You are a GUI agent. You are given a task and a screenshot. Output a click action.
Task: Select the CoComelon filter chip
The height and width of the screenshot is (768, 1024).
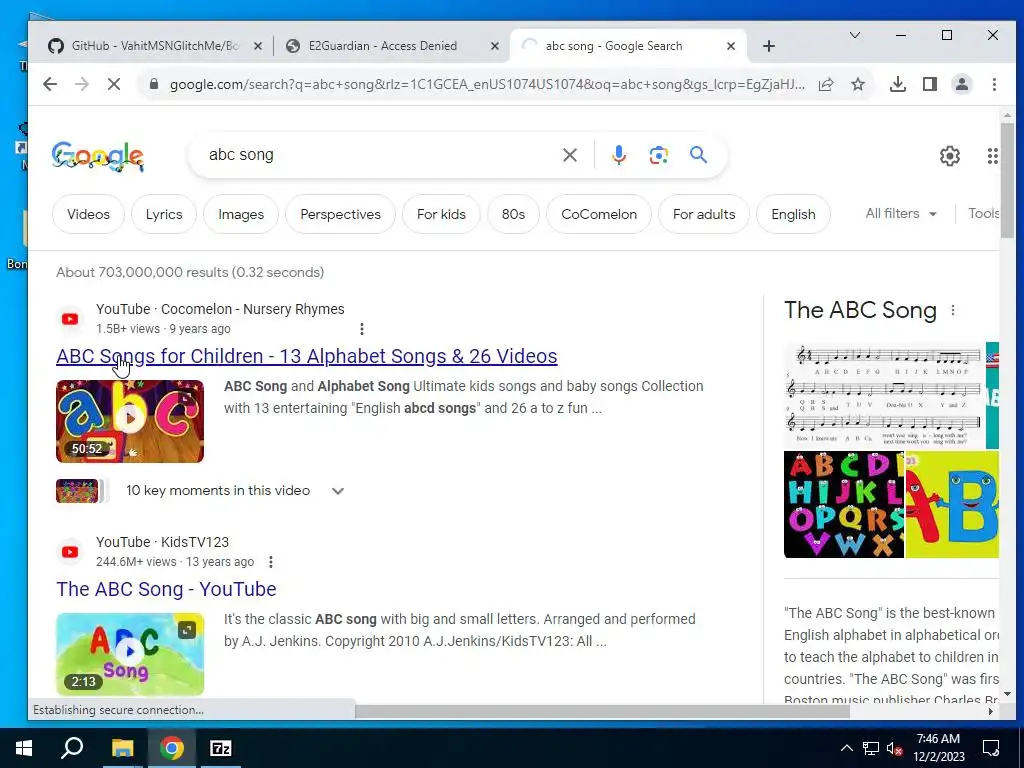pos(599,214)
